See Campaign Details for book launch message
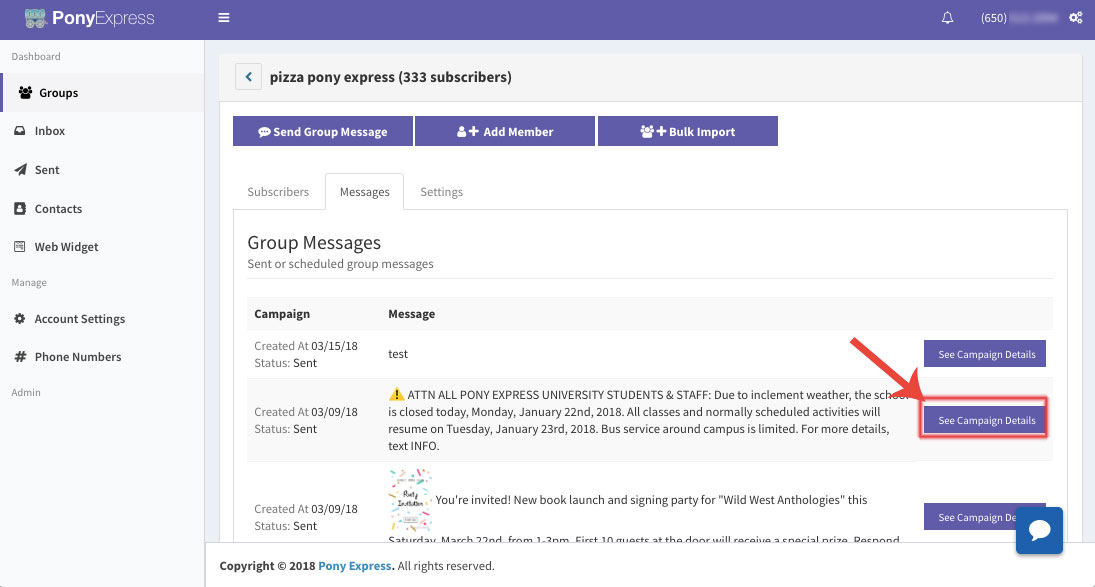Screen dimensions: 1095x587 [x=970, y=517]
